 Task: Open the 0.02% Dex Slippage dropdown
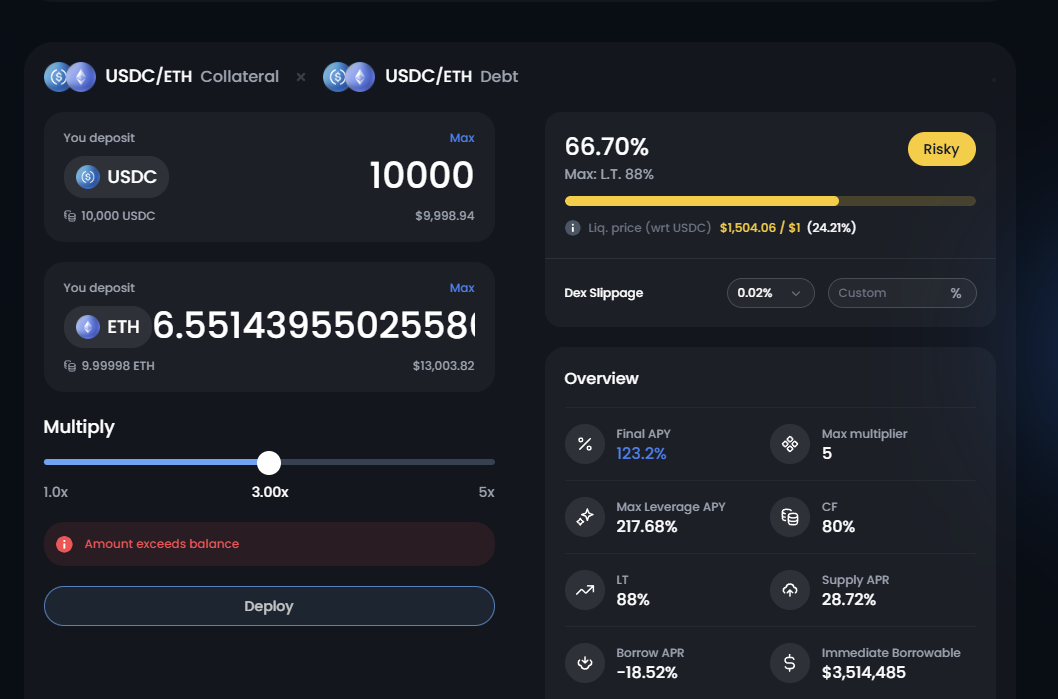[x=771, y=293]
